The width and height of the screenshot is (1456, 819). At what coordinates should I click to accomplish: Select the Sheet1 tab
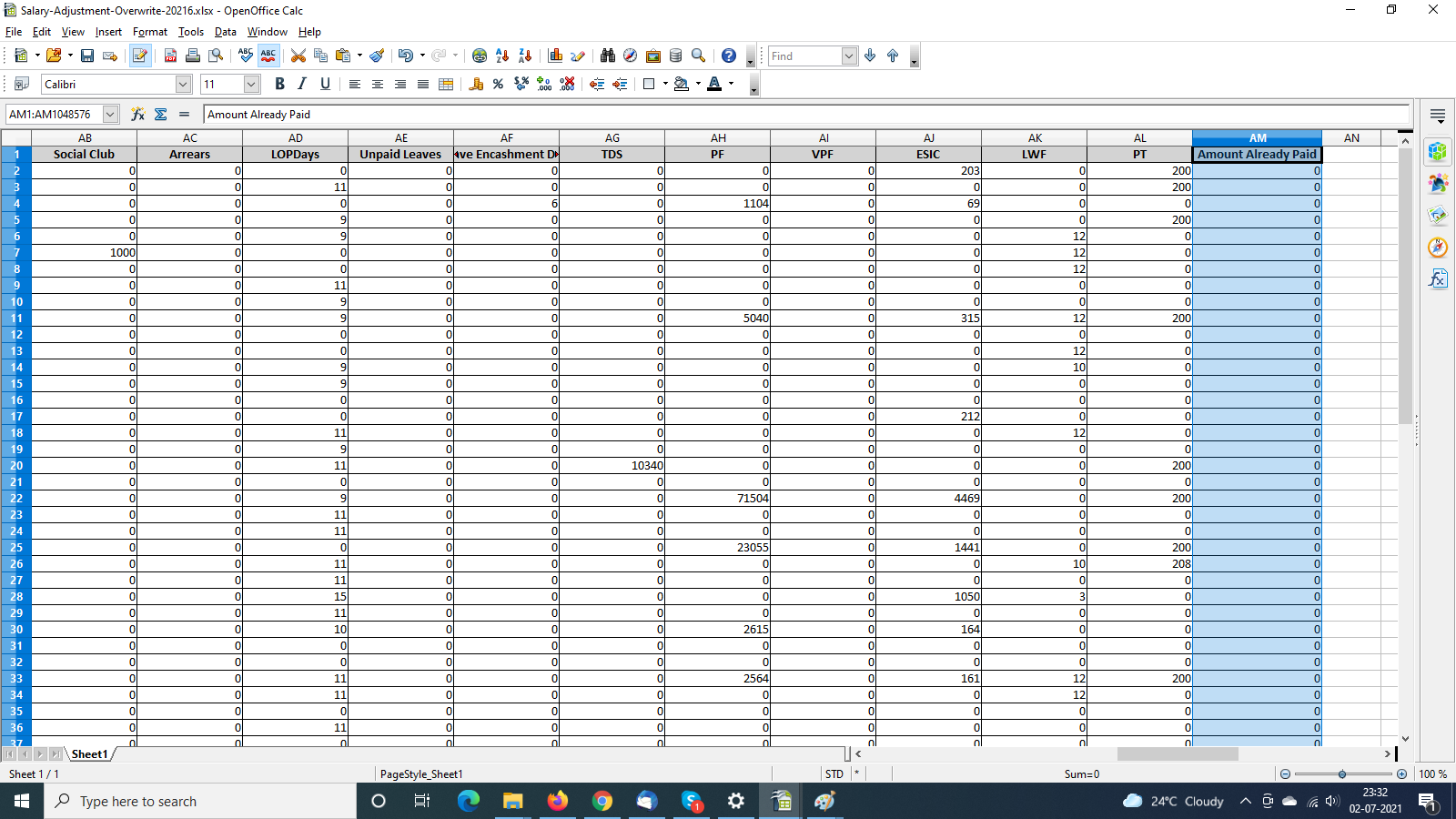point(90,753)
